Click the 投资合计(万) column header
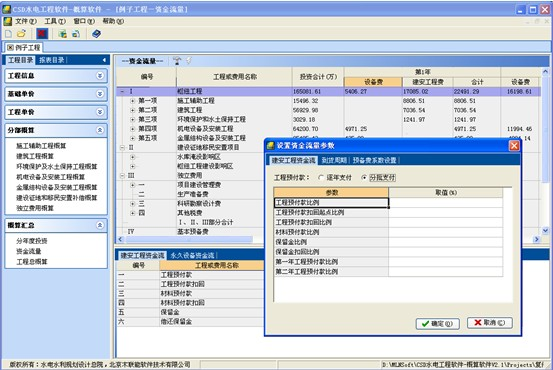Screen dimensions: 553x370 tap(318, 77)
